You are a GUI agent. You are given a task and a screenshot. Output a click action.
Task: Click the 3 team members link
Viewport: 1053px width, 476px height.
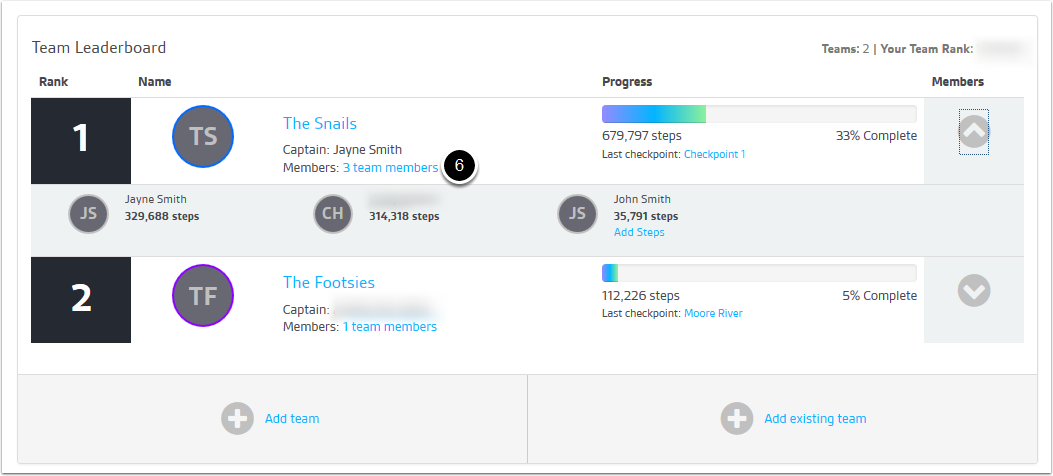(x=390, y=168)
